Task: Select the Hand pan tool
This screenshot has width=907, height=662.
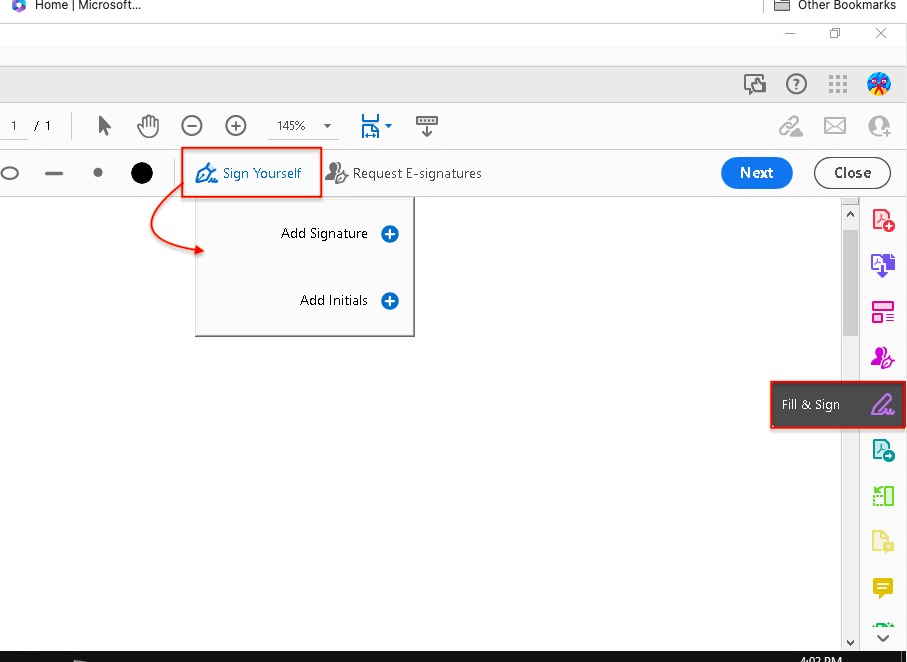Action: (x=148, y=126)
